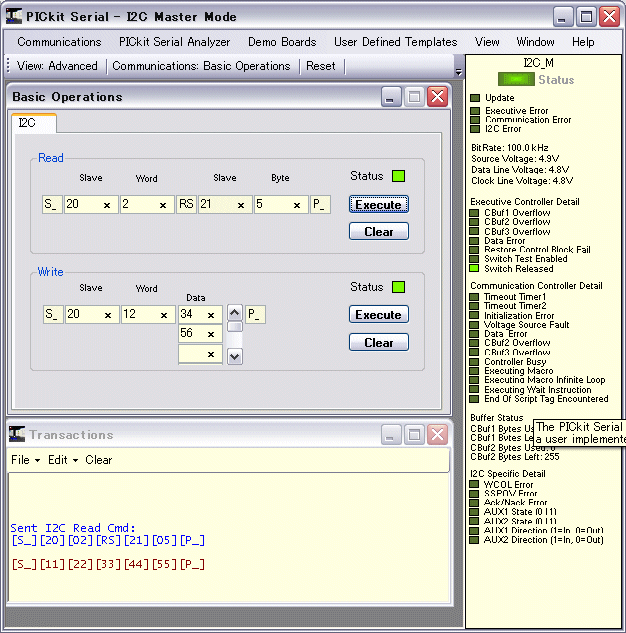Screen dimensions: 626x633
Task: Open the Help menu
Action: [x=583, y=42]
